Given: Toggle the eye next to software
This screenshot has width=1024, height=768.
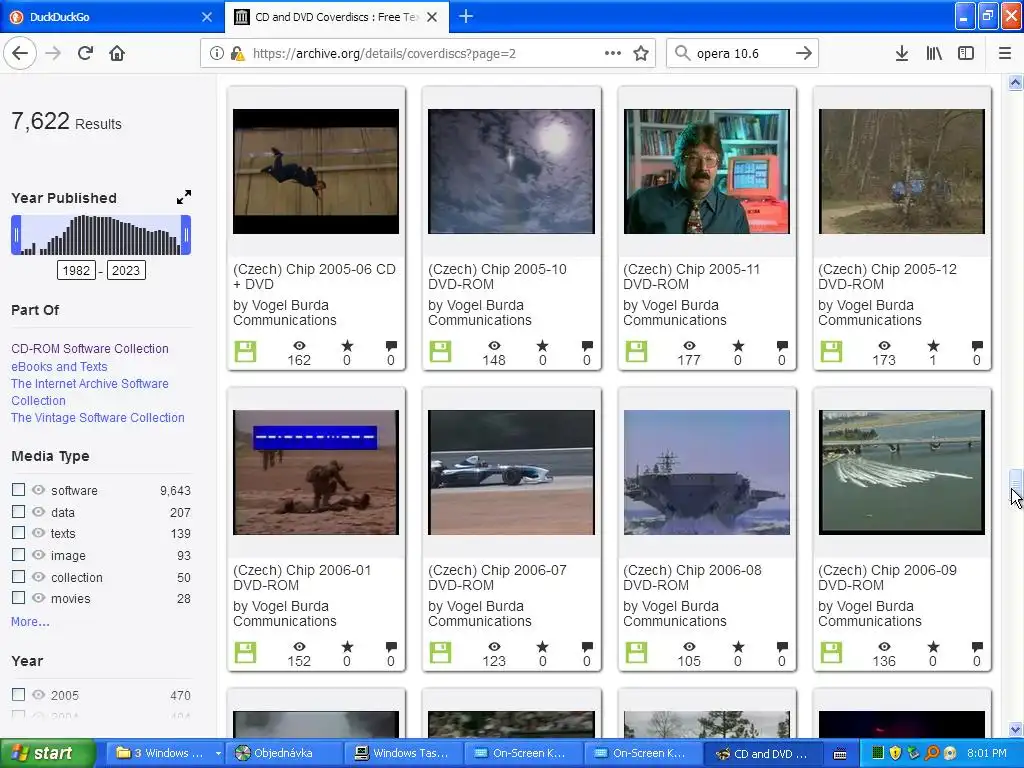Looking at the screenshot, I should pyautogui.click(x=39, y=490).
